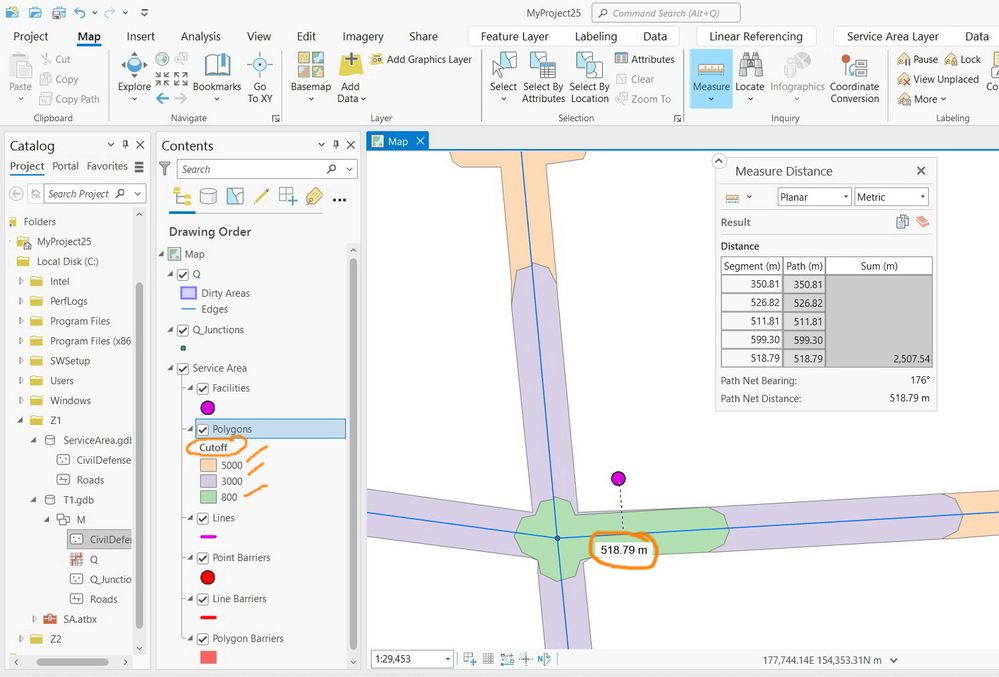
Task: Hide the Q_Junctions layer
Action: pos(183,330)
